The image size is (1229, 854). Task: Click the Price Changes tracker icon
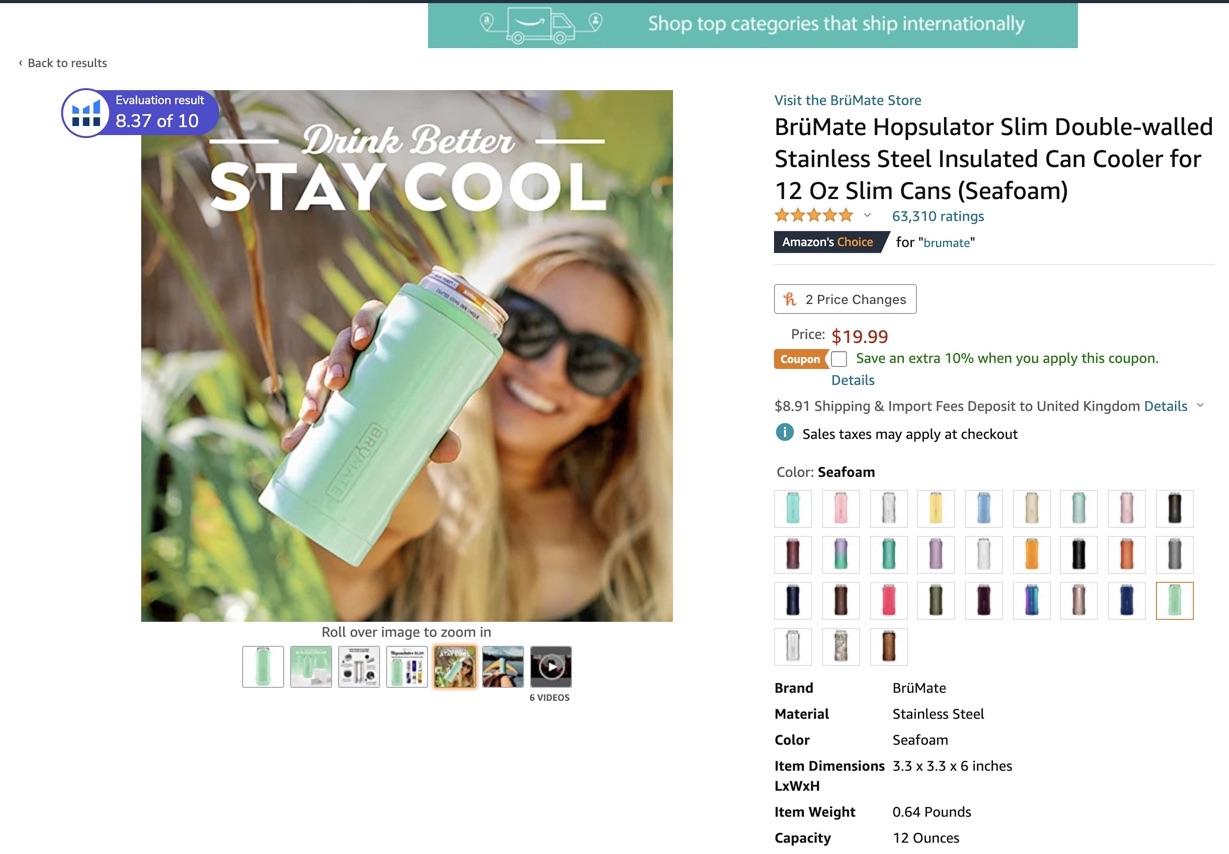790,299
